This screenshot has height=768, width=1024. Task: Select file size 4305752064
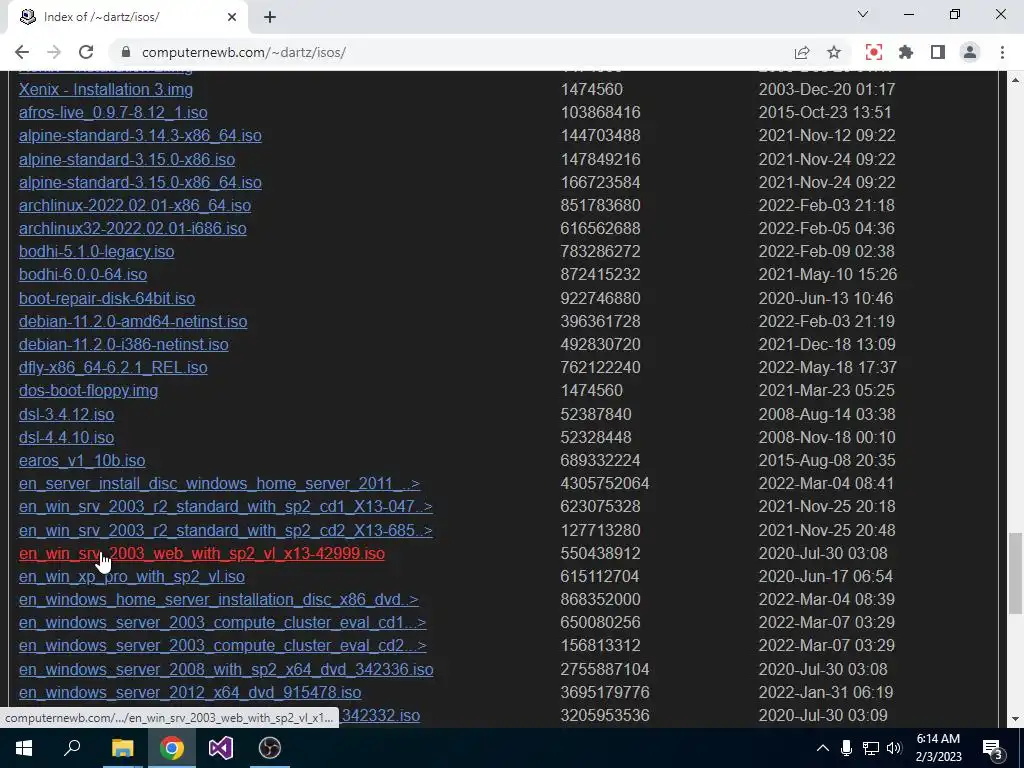[605, 484]
